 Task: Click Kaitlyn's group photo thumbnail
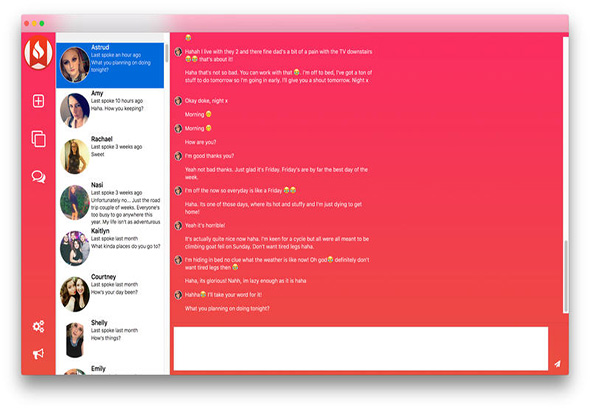(x=75, y=248)
